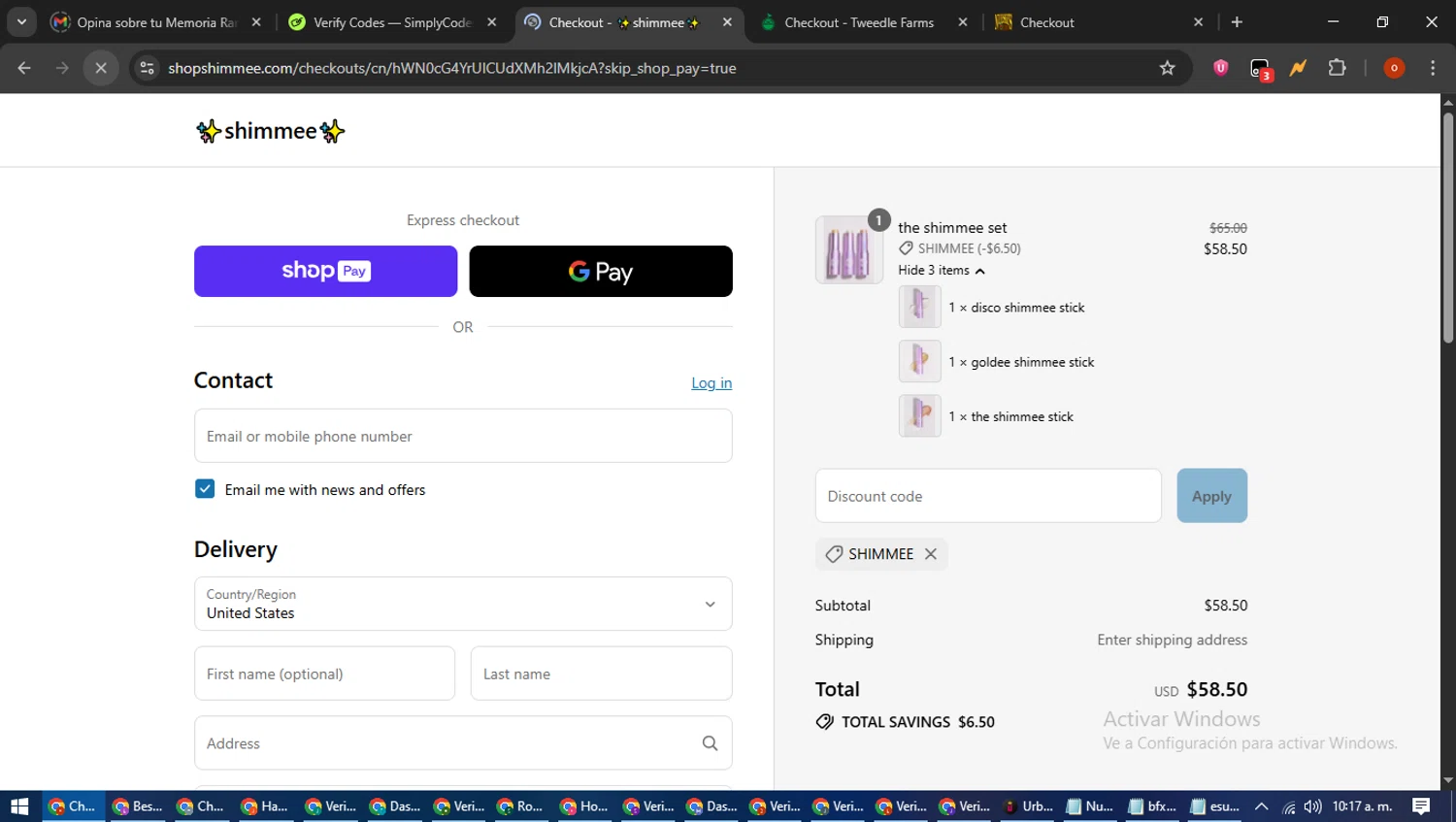This screenshot has width=1456, height=822.
Task: Open the Nu... notepad taskbar window
Action: (x=1090, y=806)
